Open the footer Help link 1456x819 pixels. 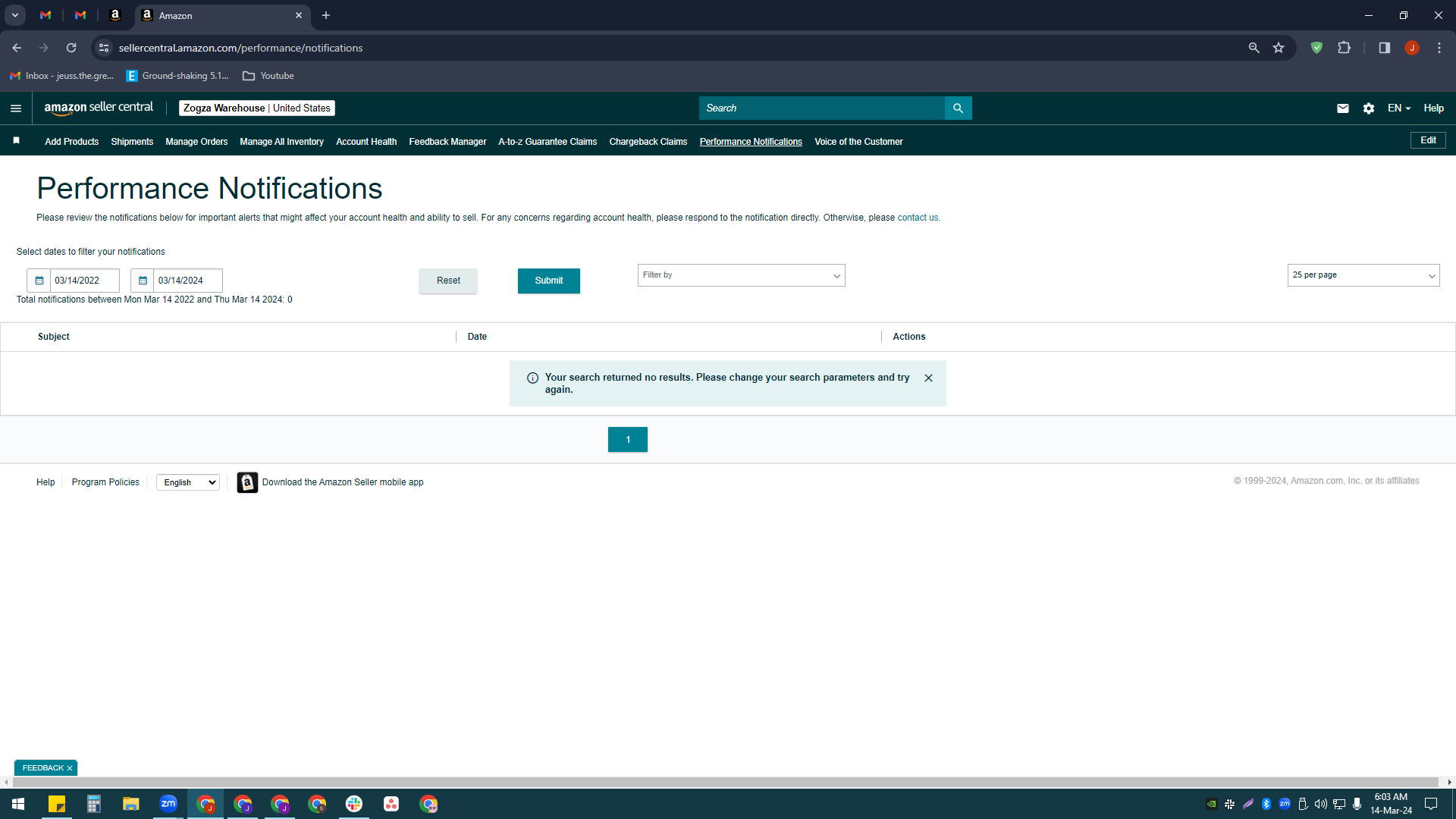click(x=45, y=482)
